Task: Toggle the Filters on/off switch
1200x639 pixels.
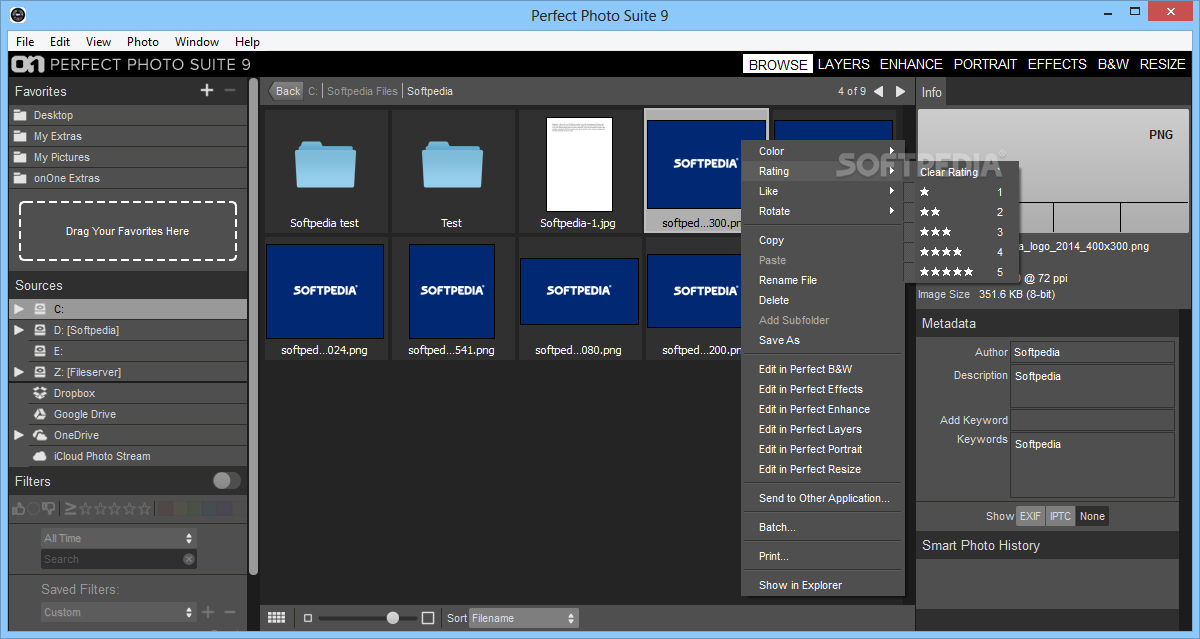Action: coord(227,481)
